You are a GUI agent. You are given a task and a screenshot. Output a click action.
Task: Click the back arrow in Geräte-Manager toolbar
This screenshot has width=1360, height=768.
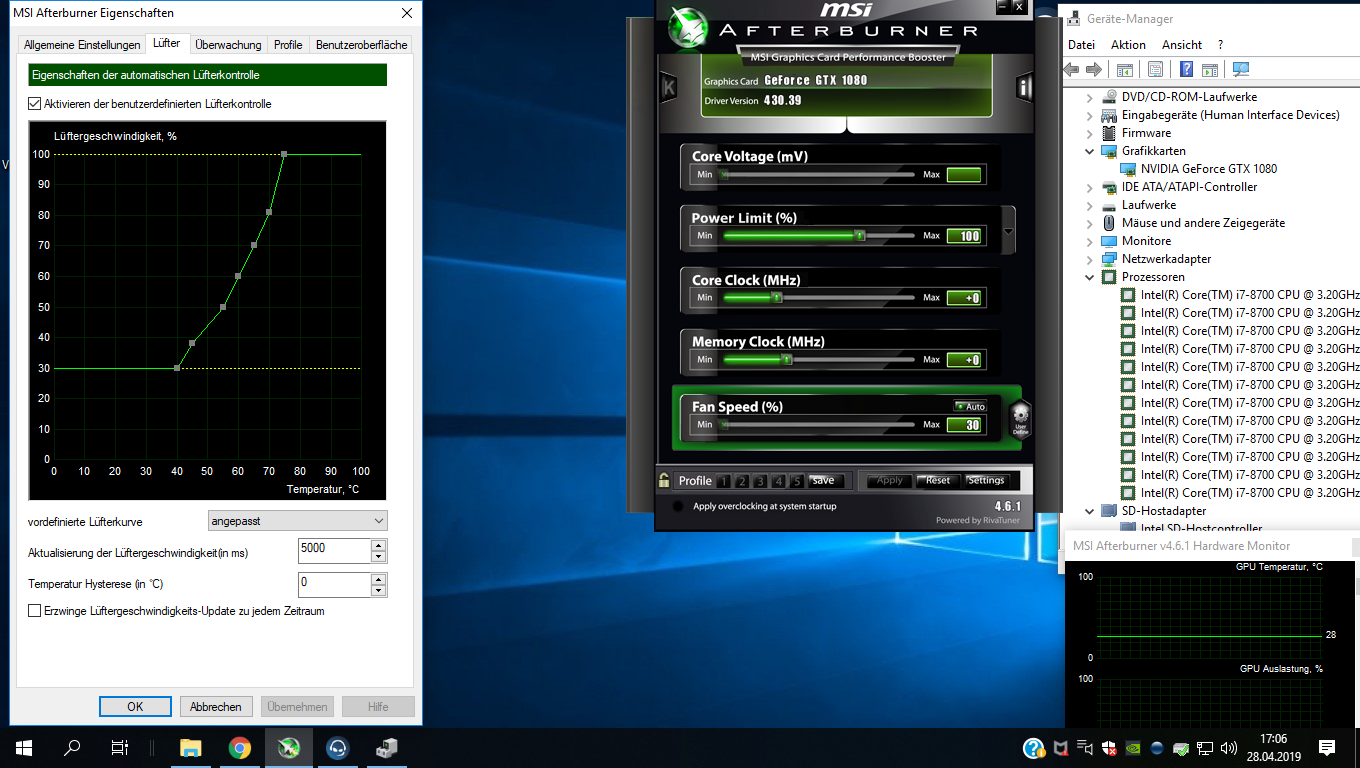pos(1071,69)
